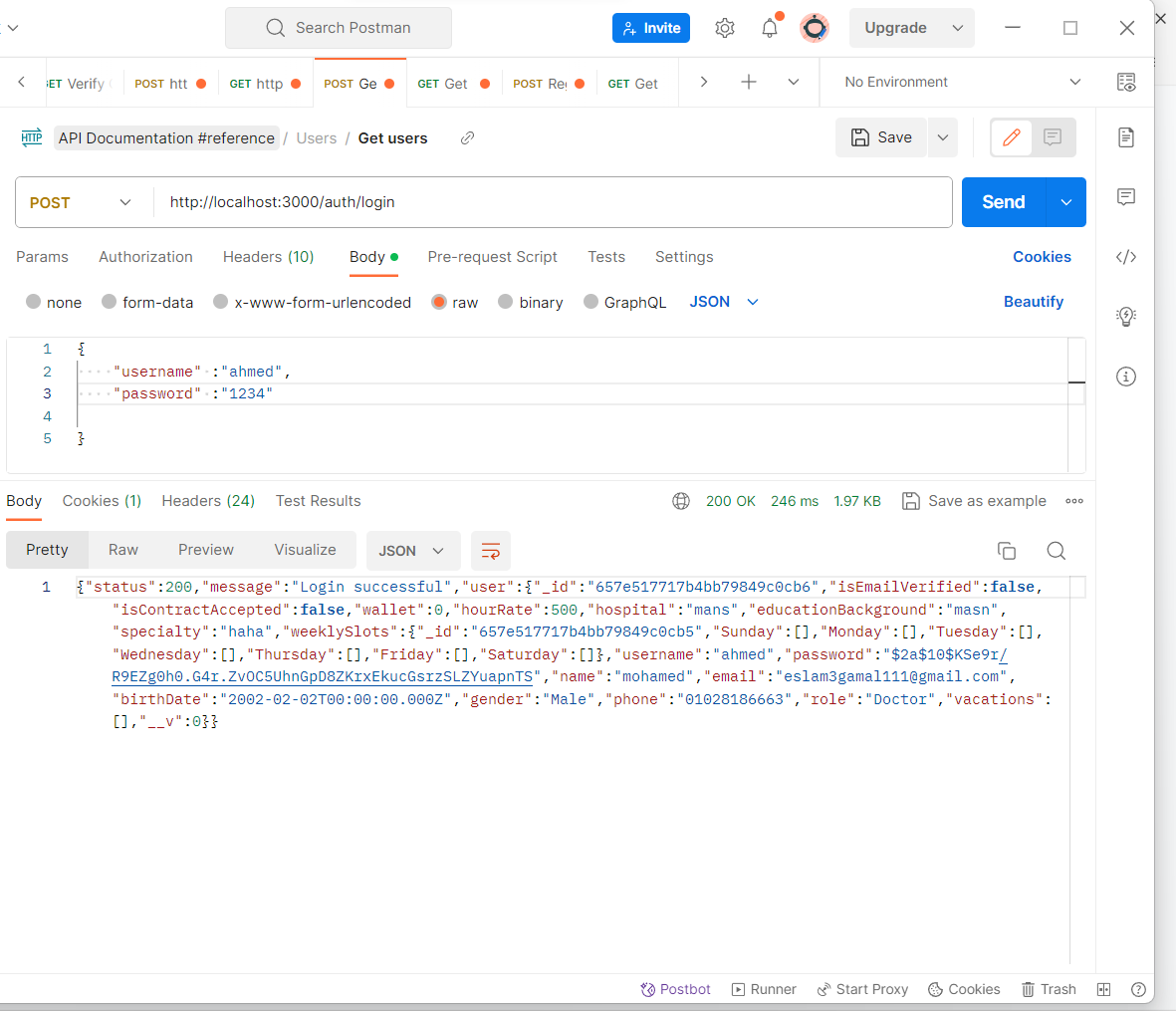Open the Cookies link beside Settings
The height and width of the screenshot is (1011, 1176).
click(x=1042, y=257)
